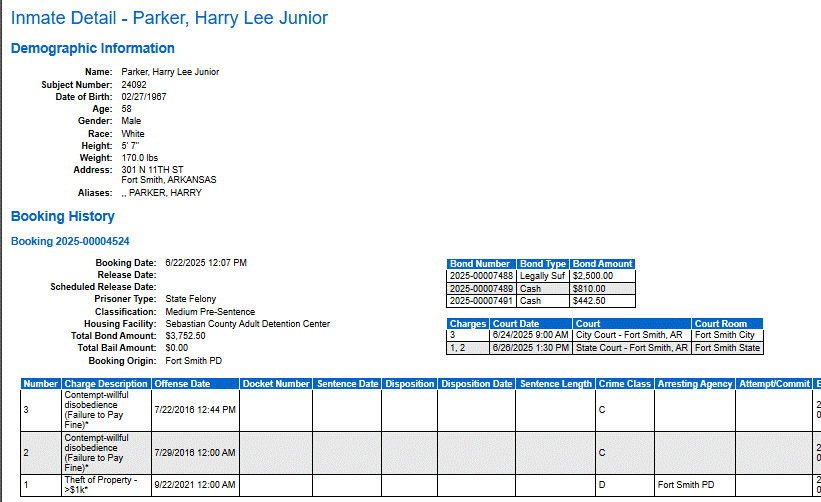The image size is (821, 502).
Task: Click the Bond Number column header
Action: pos(481,264)
